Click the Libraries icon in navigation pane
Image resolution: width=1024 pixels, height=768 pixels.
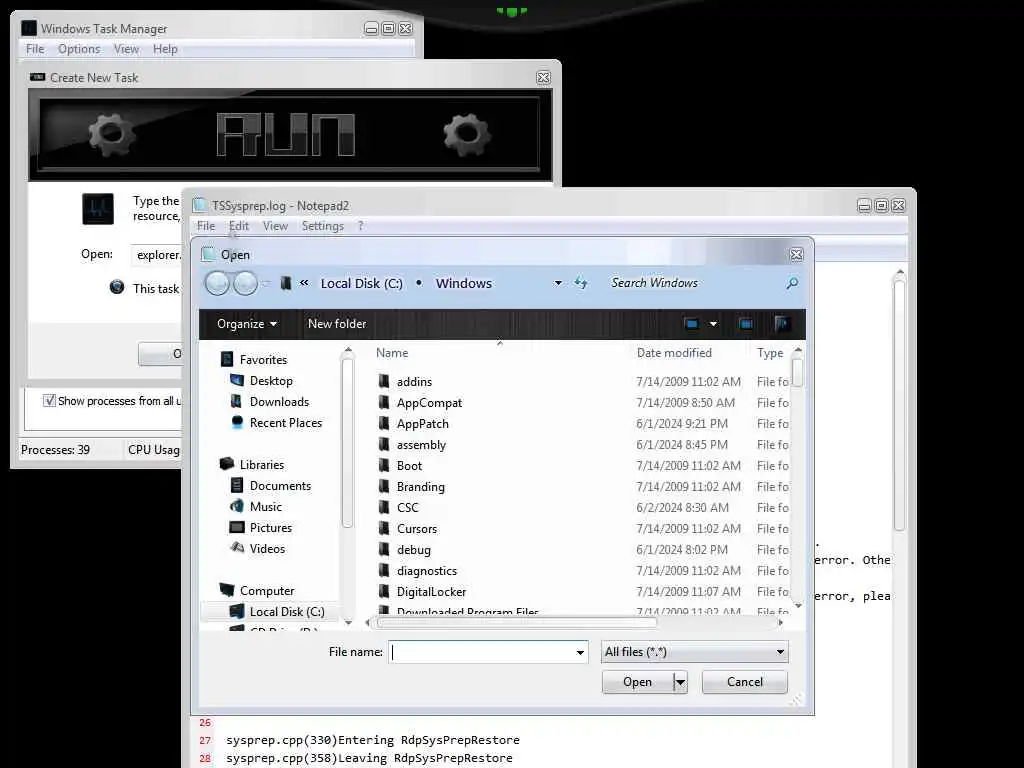(227, 464)
